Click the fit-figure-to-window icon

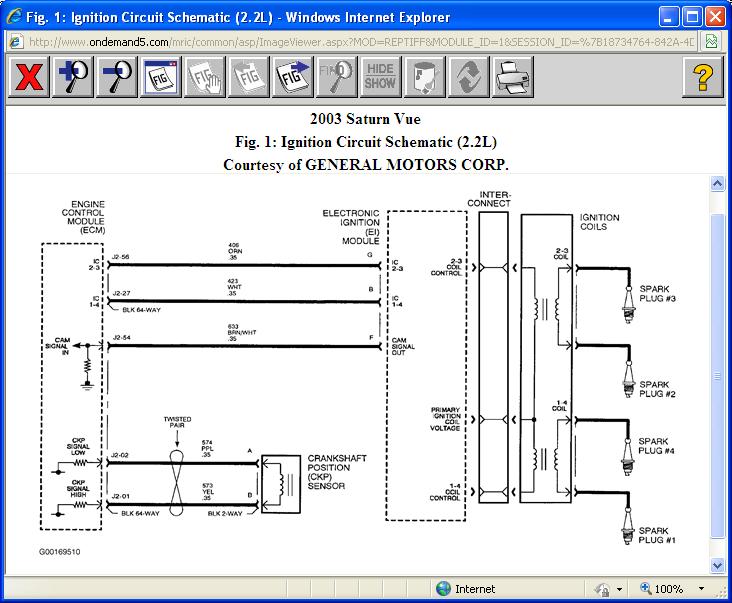point(161,77)
